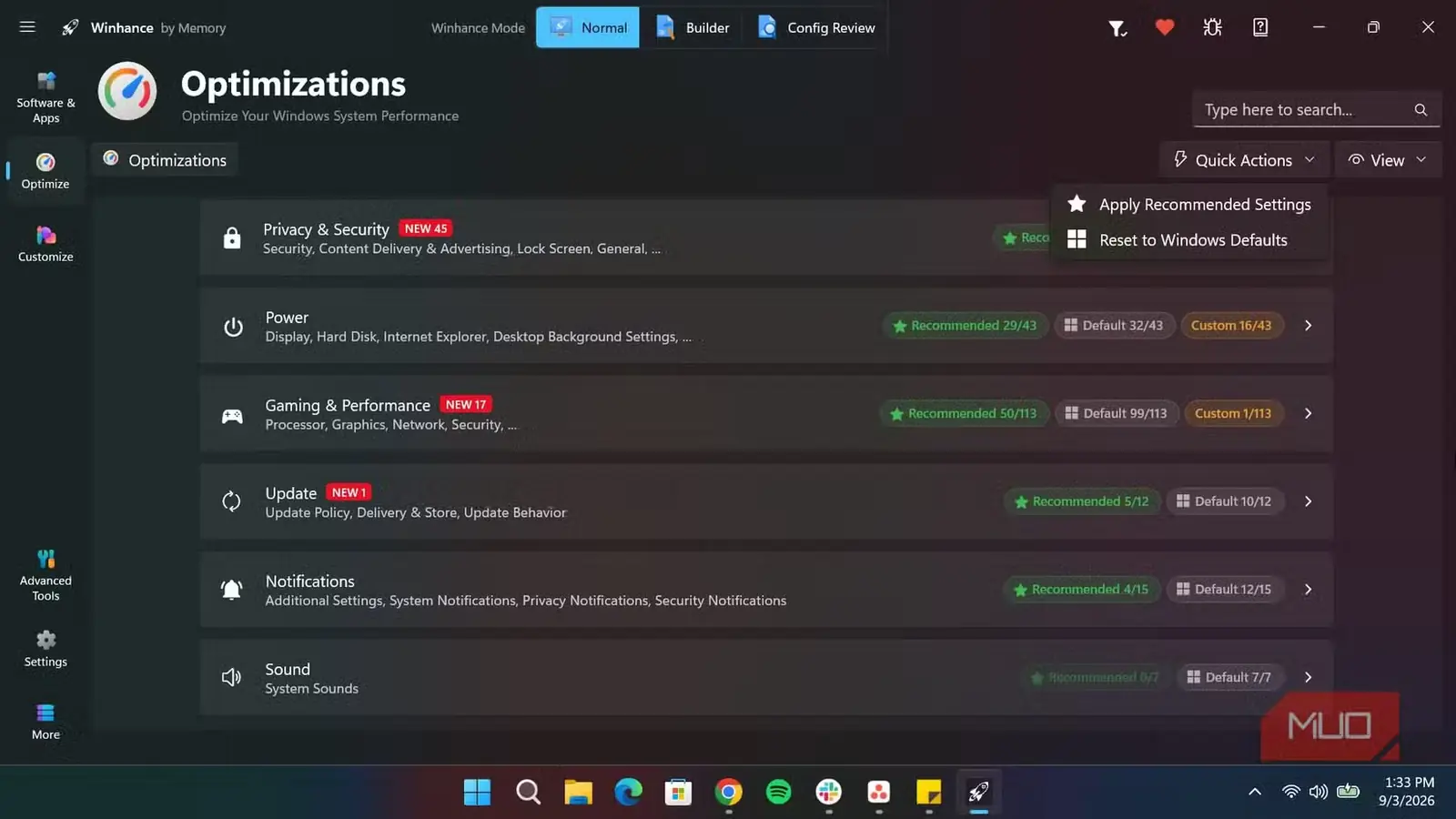
Task: Click the Power row's Default 32/43 badge
Action: [x=1114, y=326]
